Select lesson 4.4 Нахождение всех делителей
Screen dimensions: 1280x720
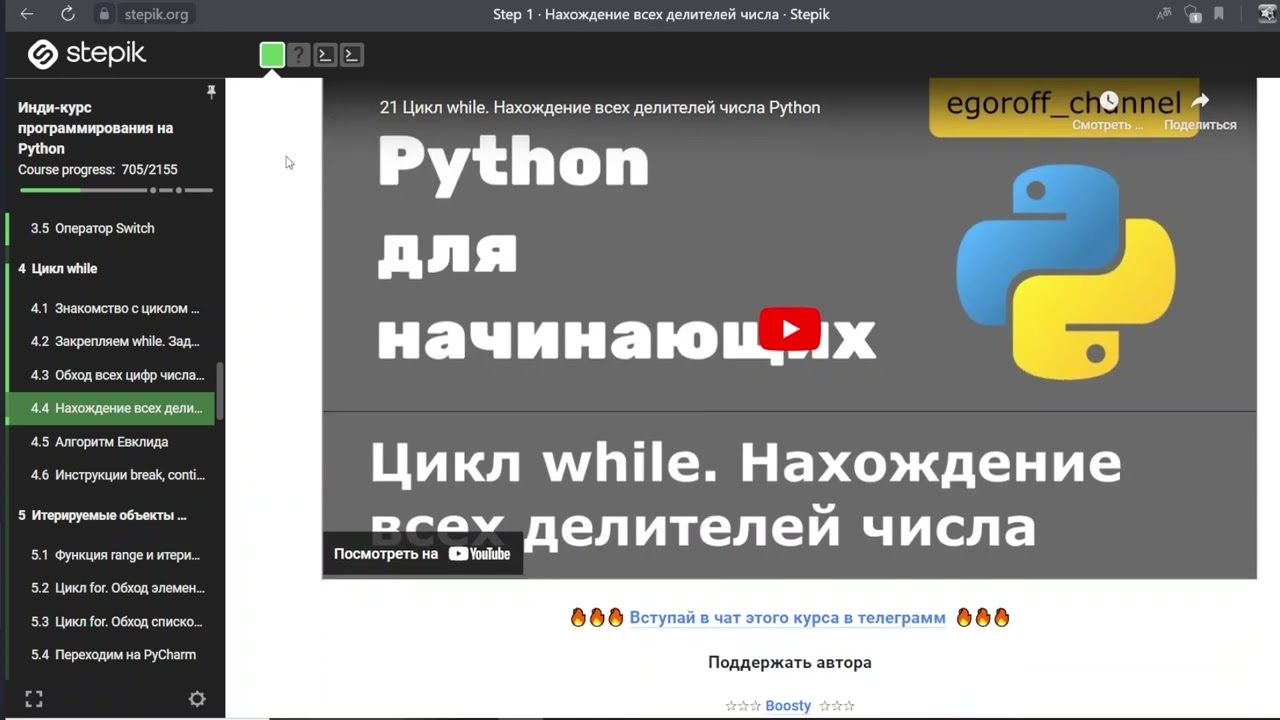(110, 408)
